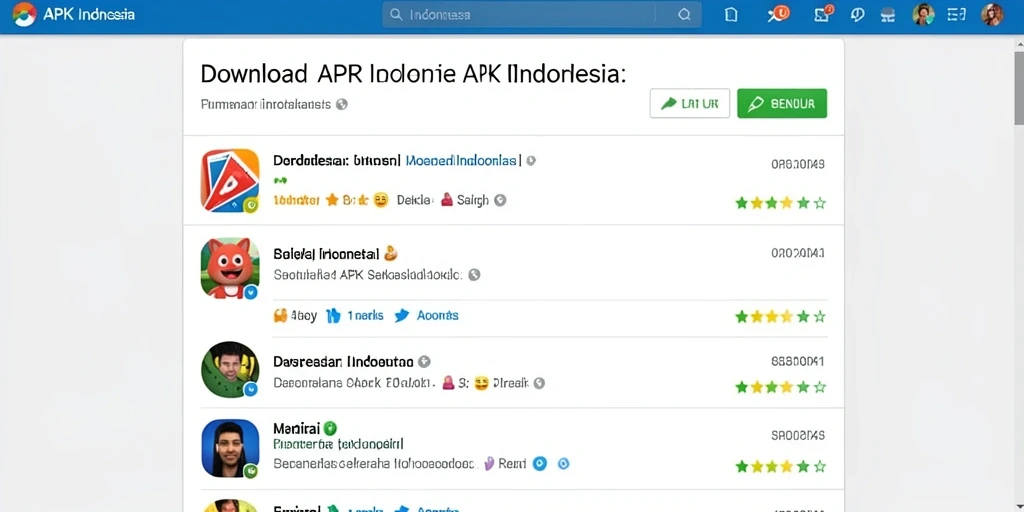Rate the Dasreadan app using its star rating
Viewport: 1024px width, 512px height.
(780, 387)
